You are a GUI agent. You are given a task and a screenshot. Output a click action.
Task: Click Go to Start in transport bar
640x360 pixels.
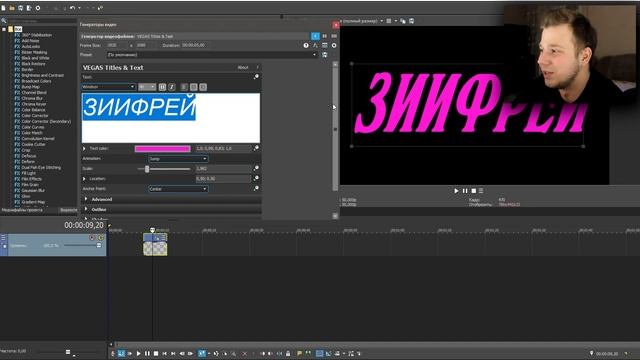(164, 353)
